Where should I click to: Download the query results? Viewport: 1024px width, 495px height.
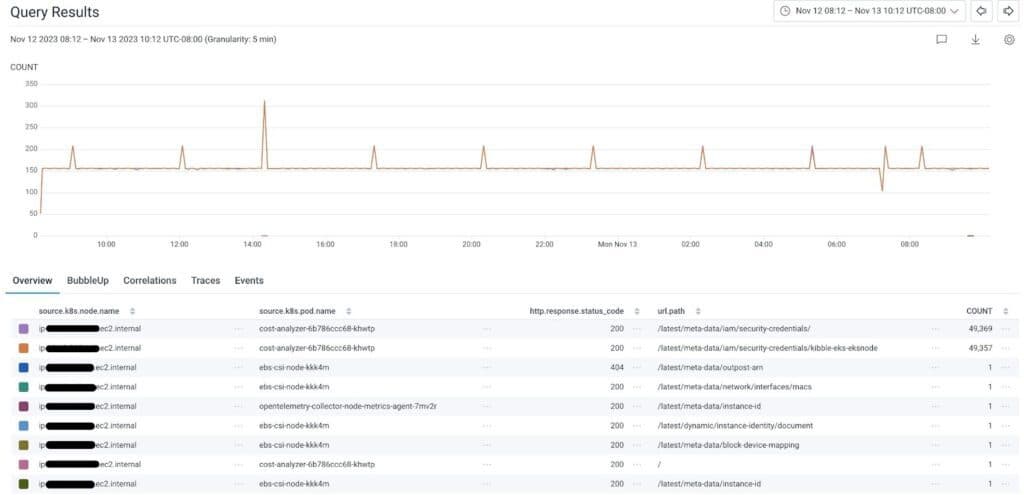point(975,40)
